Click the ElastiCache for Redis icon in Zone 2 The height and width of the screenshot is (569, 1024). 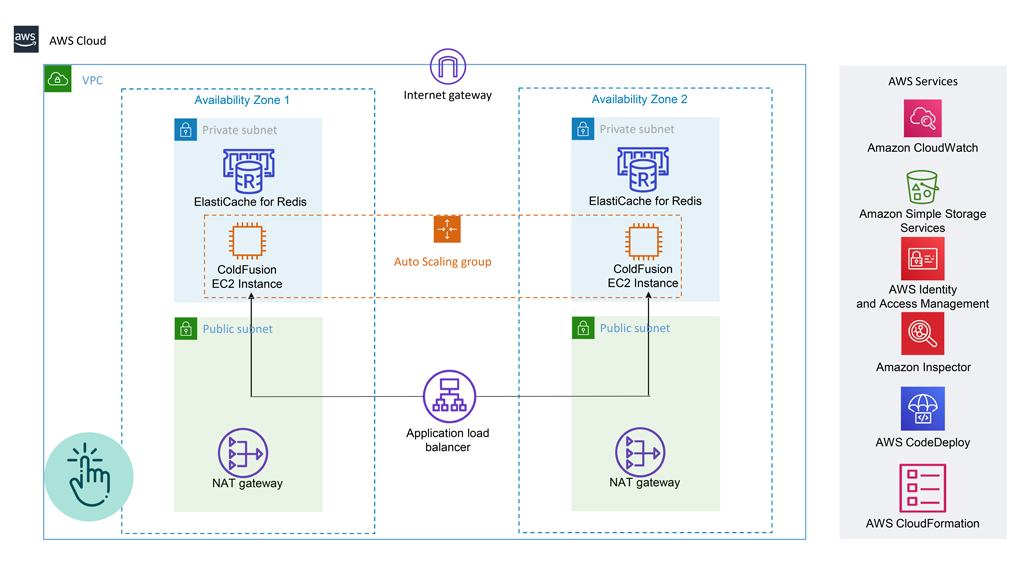click(643, 171)
